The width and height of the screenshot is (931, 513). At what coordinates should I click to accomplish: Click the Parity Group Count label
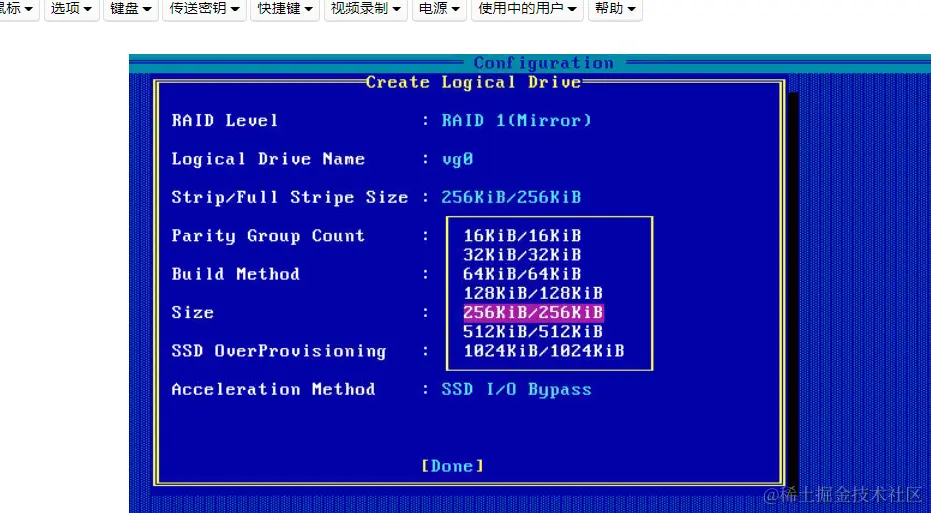coord(268,236)
